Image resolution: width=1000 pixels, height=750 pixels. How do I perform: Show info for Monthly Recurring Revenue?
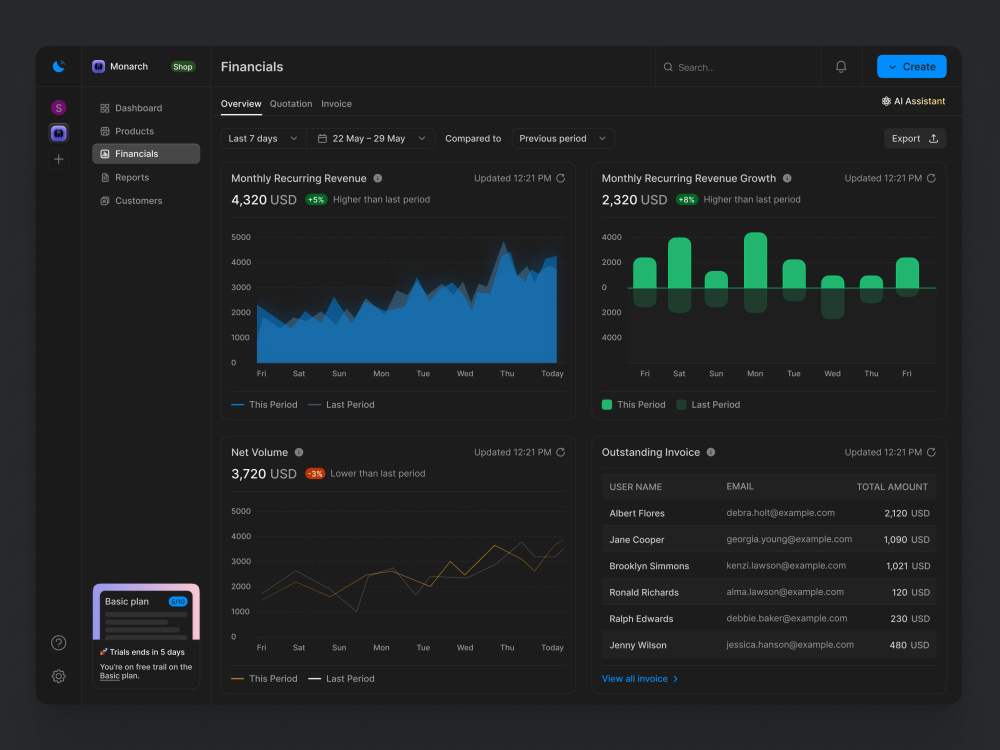(378, 179)
